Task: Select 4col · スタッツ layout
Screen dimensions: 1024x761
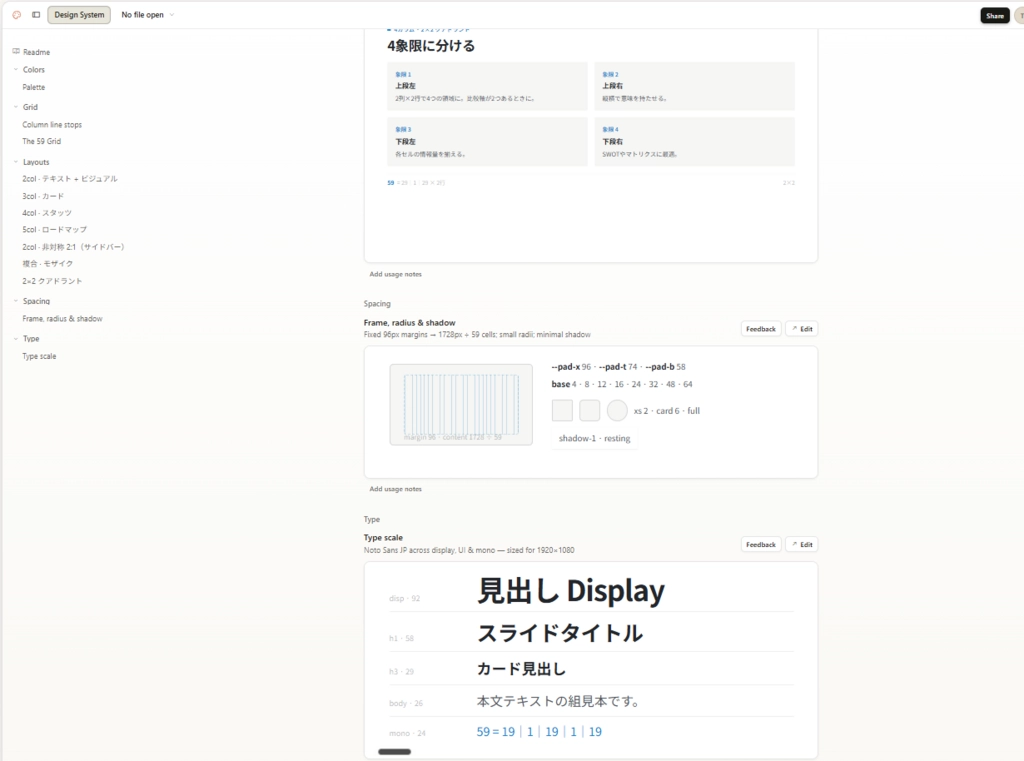Action: pyautogui.click(x=47, y=213)
